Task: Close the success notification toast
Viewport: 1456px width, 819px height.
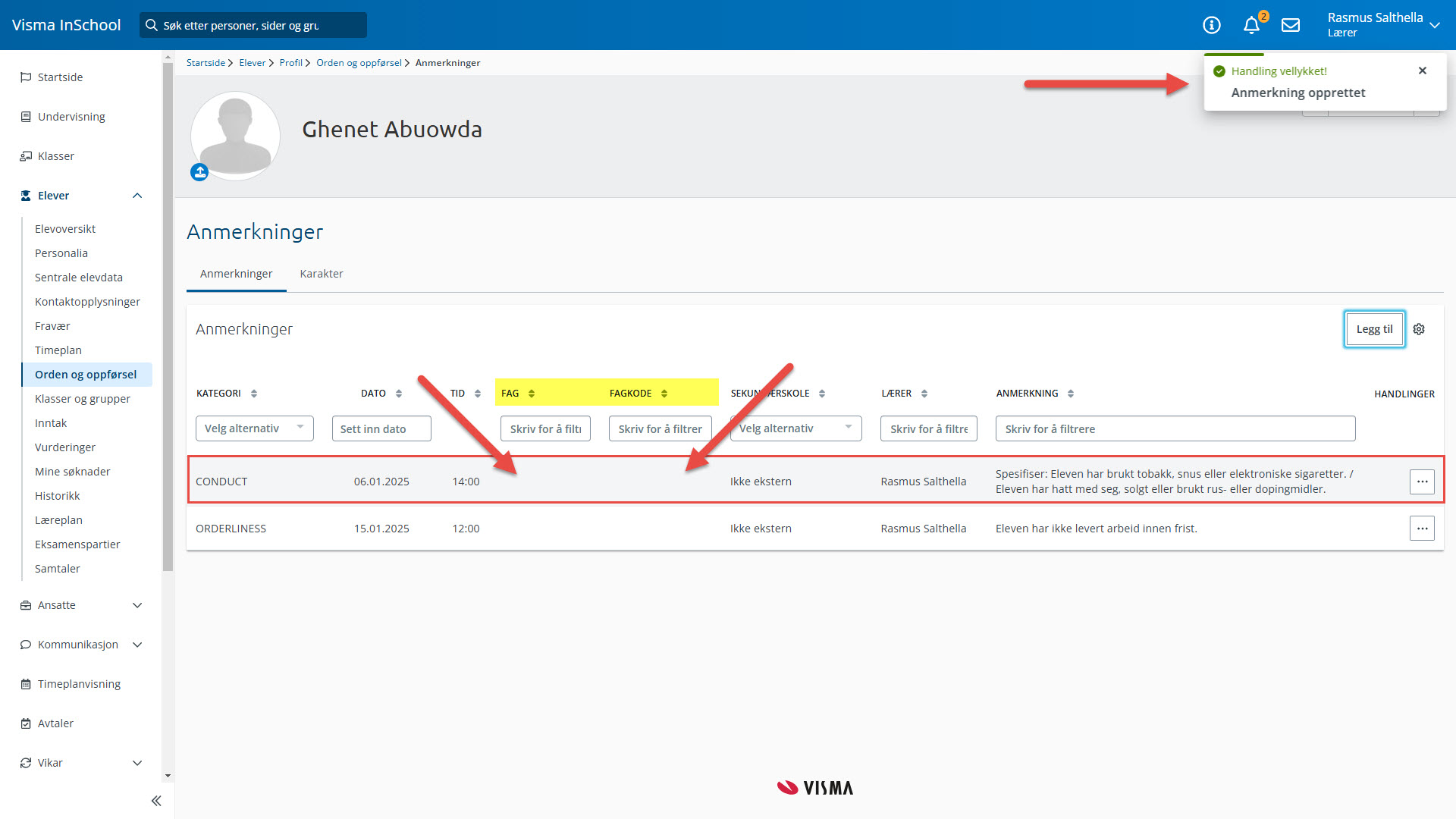Action: (x=1423, y=71)
